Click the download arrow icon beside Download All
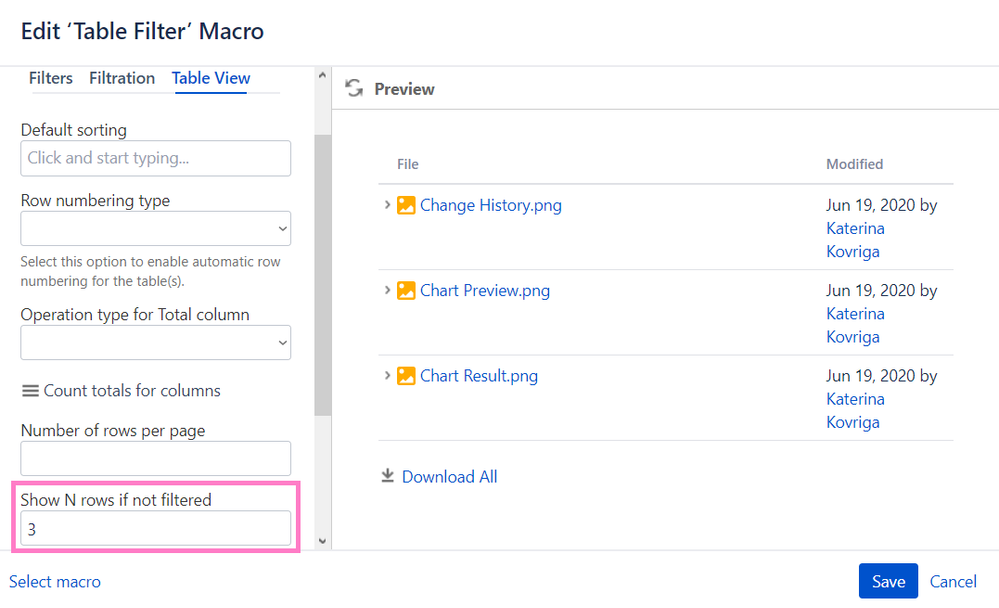The height and width of the screenshot is (608, 999). tap(387, 476)
